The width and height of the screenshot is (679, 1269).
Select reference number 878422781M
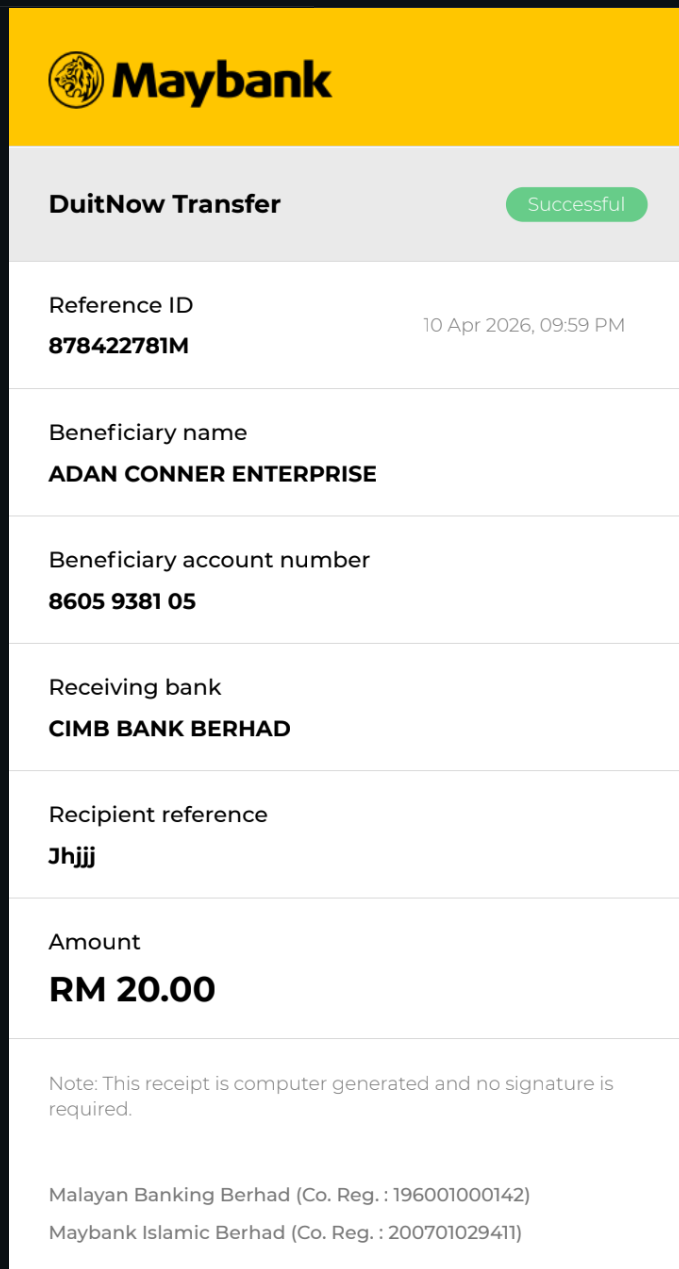point(119,346)
